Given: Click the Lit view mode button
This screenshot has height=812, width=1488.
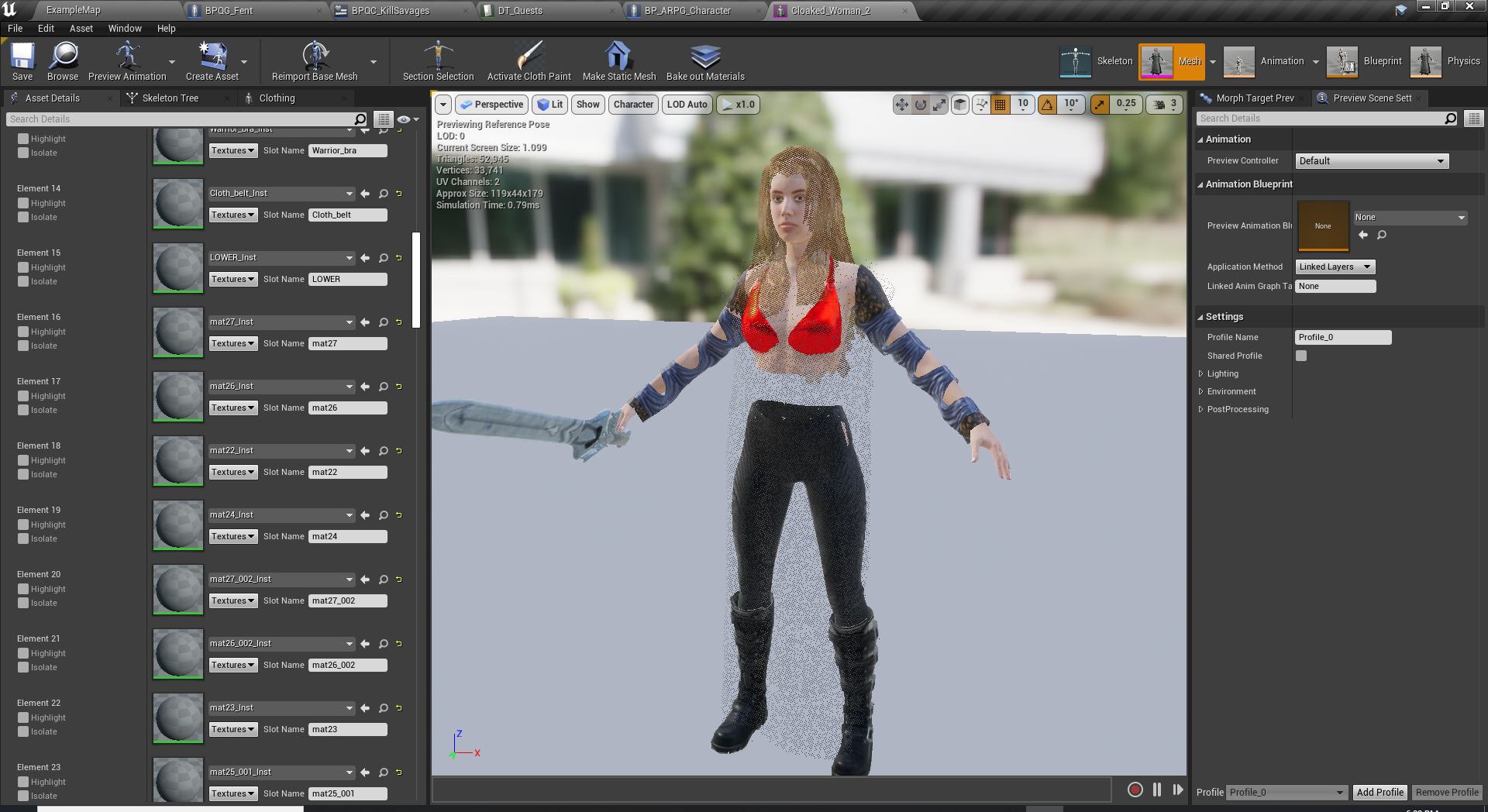Looking at the screenshot, I should coord(550,105).
